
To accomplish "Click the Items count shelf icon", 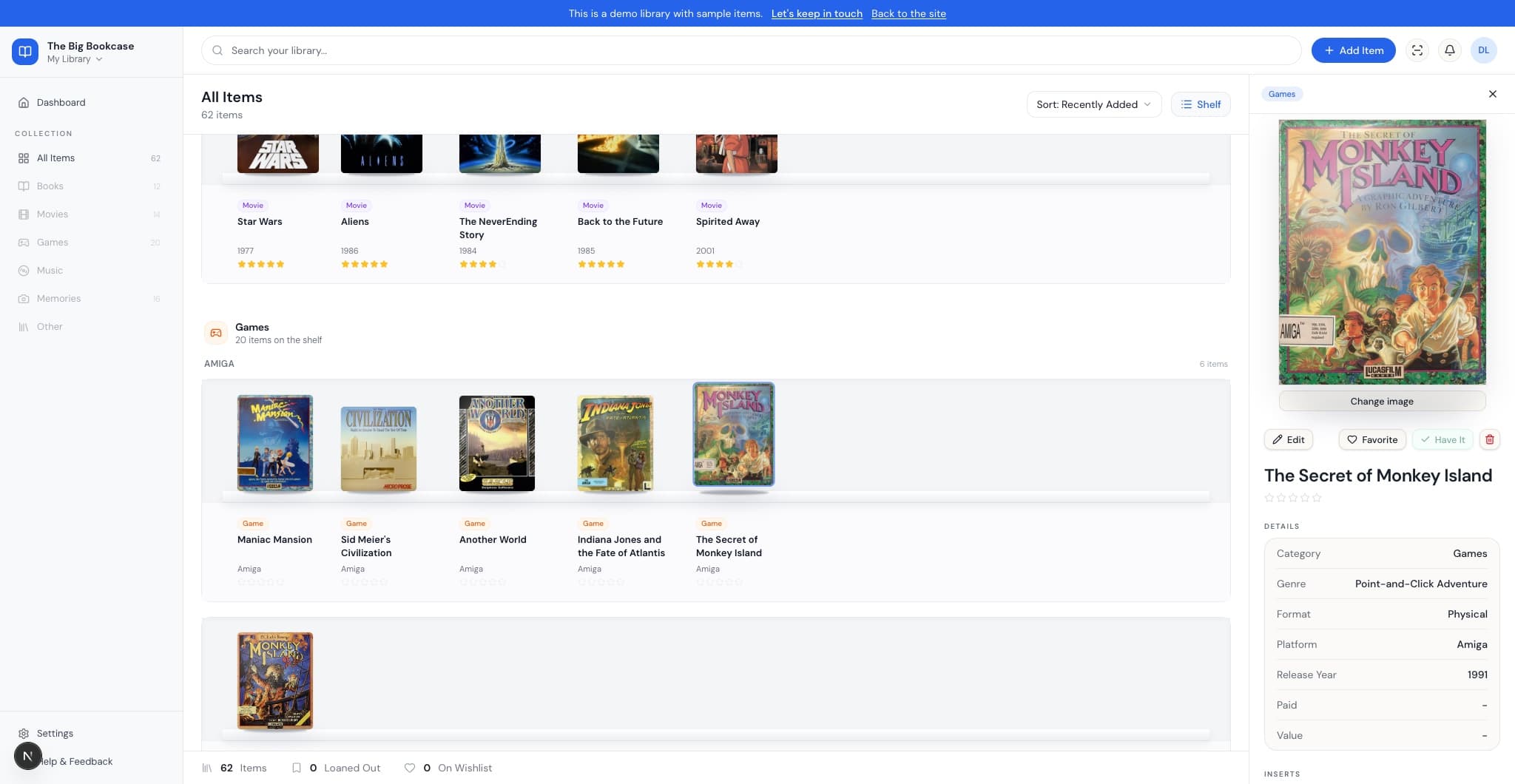I will pyautogui.click(x=207, y=768).
